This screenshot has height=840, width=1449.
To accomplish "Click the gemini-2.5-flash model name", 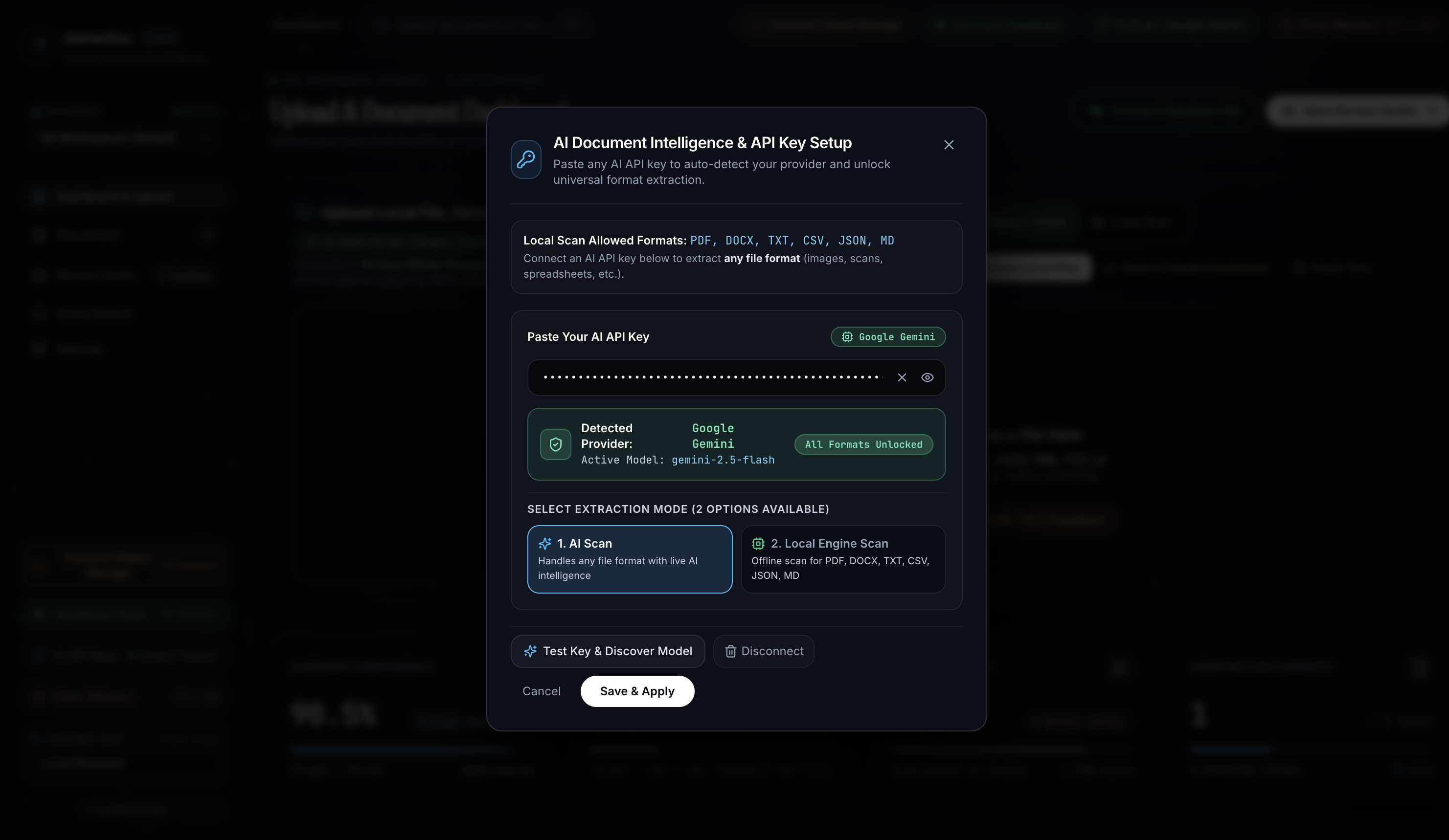I will tap(723, 460).
